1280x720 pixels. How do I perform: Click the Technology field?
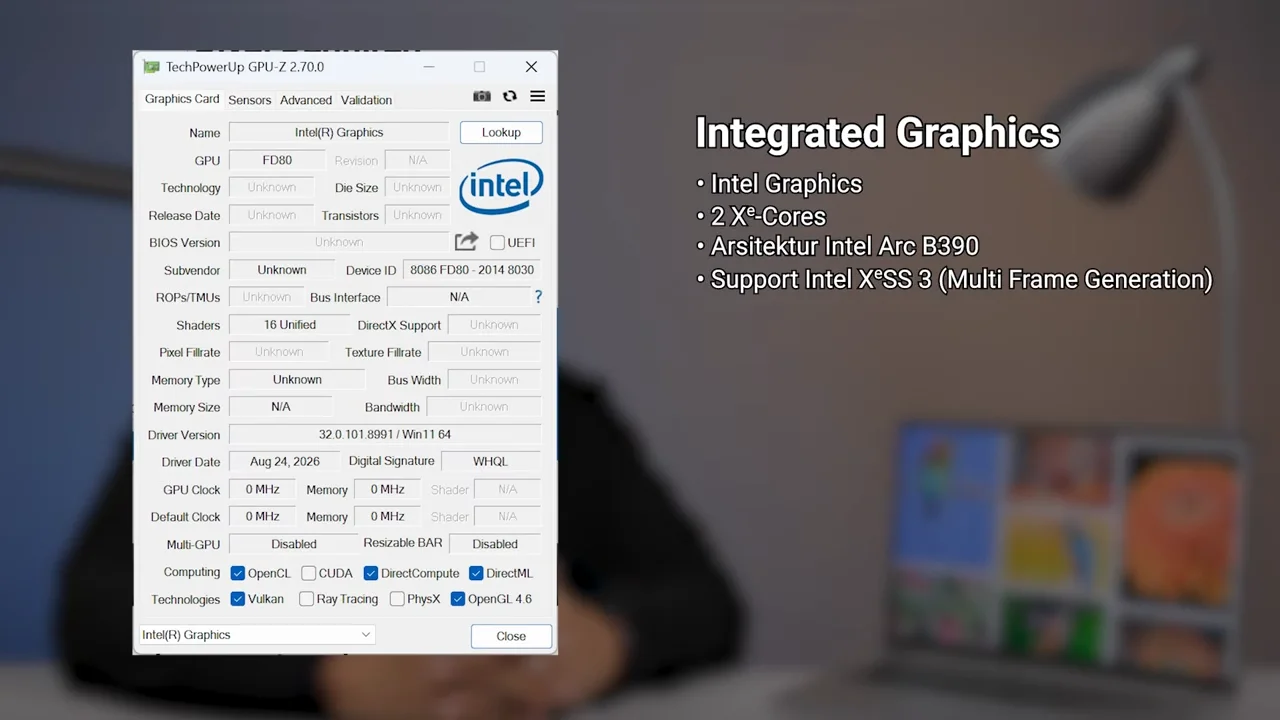[x=271, y=188]
